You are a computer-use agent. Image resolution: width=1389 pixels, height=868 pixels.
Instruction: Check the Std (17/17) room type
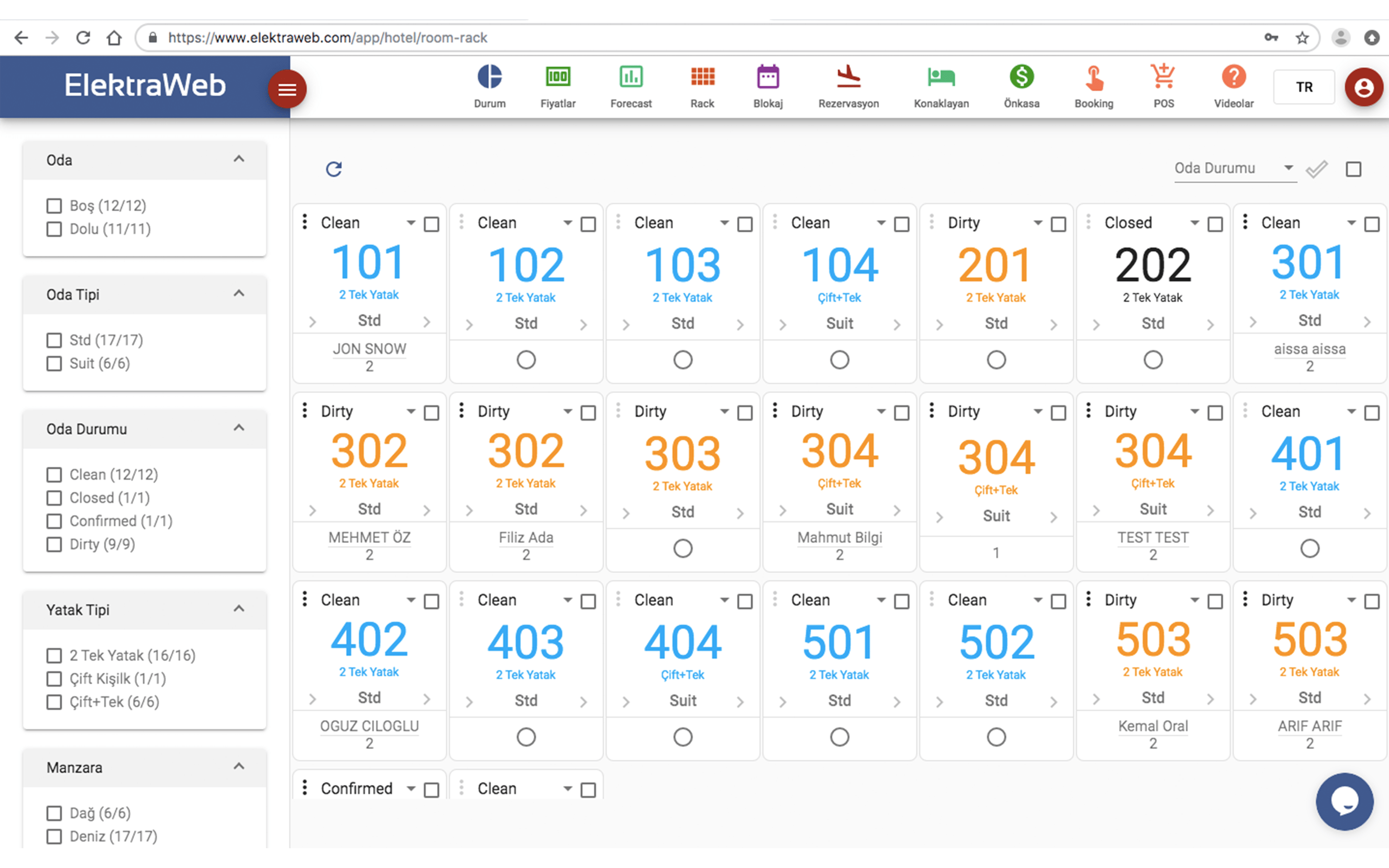(54, 340)
